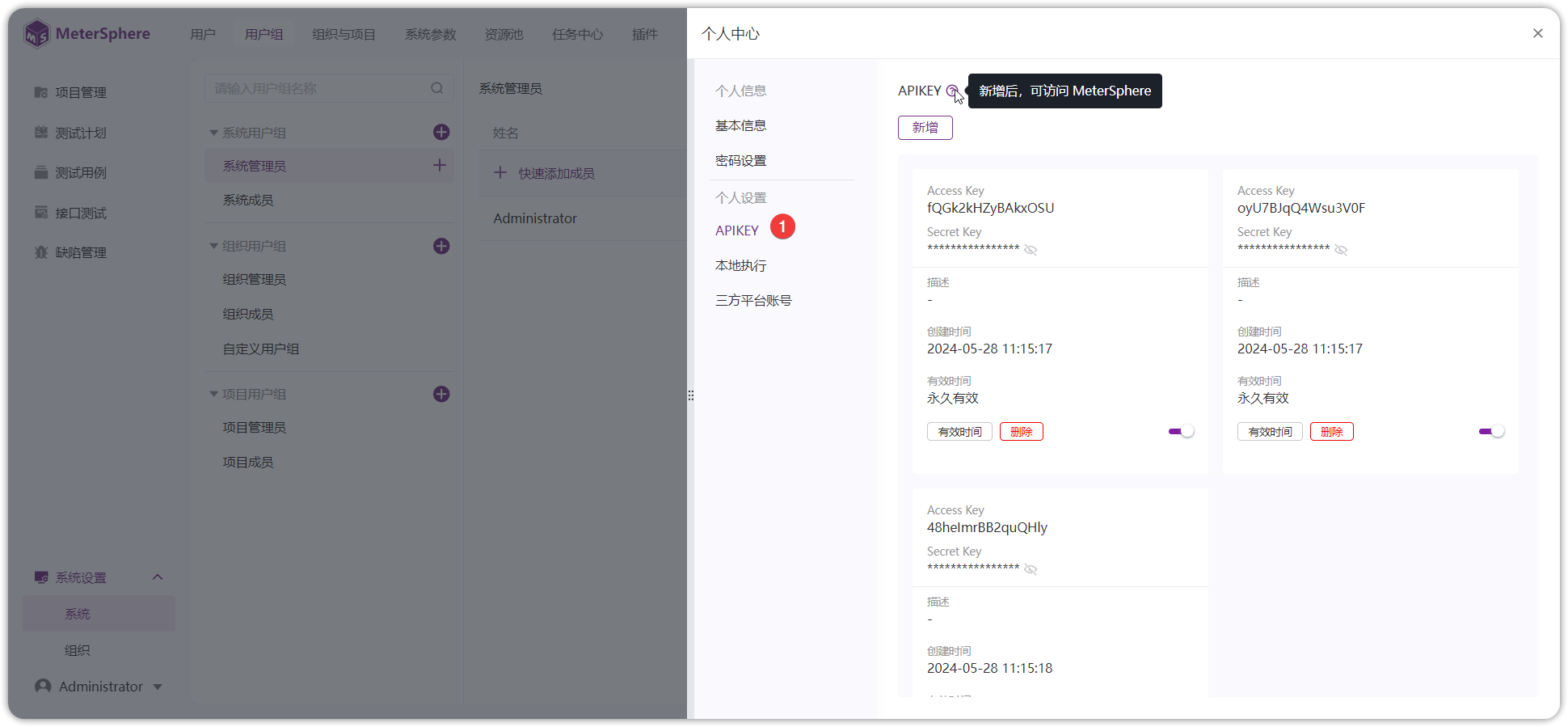Focus the 请输入用户组名称 search field
Image resolution: width=1568 pixels, height=727 pixels.
[x=329, y=88]
